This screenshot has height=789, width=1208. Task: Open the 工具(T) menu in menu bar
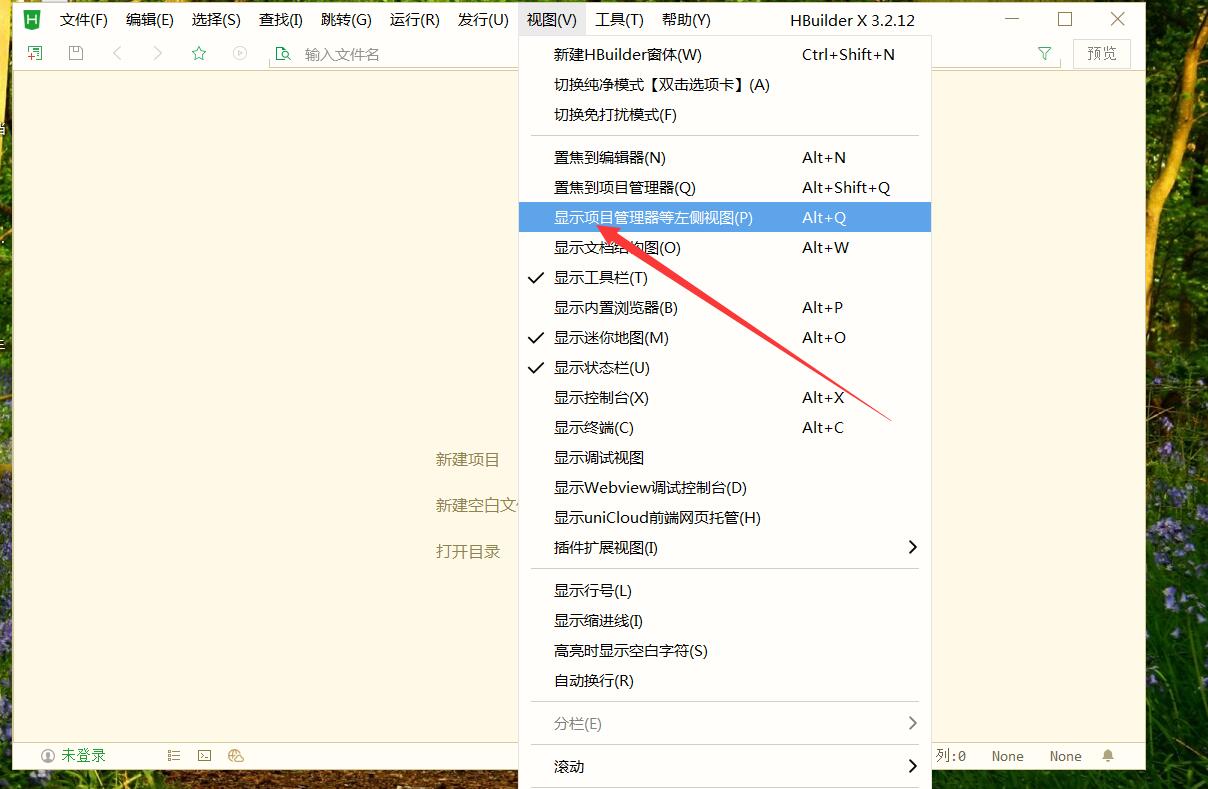(619, 20)
